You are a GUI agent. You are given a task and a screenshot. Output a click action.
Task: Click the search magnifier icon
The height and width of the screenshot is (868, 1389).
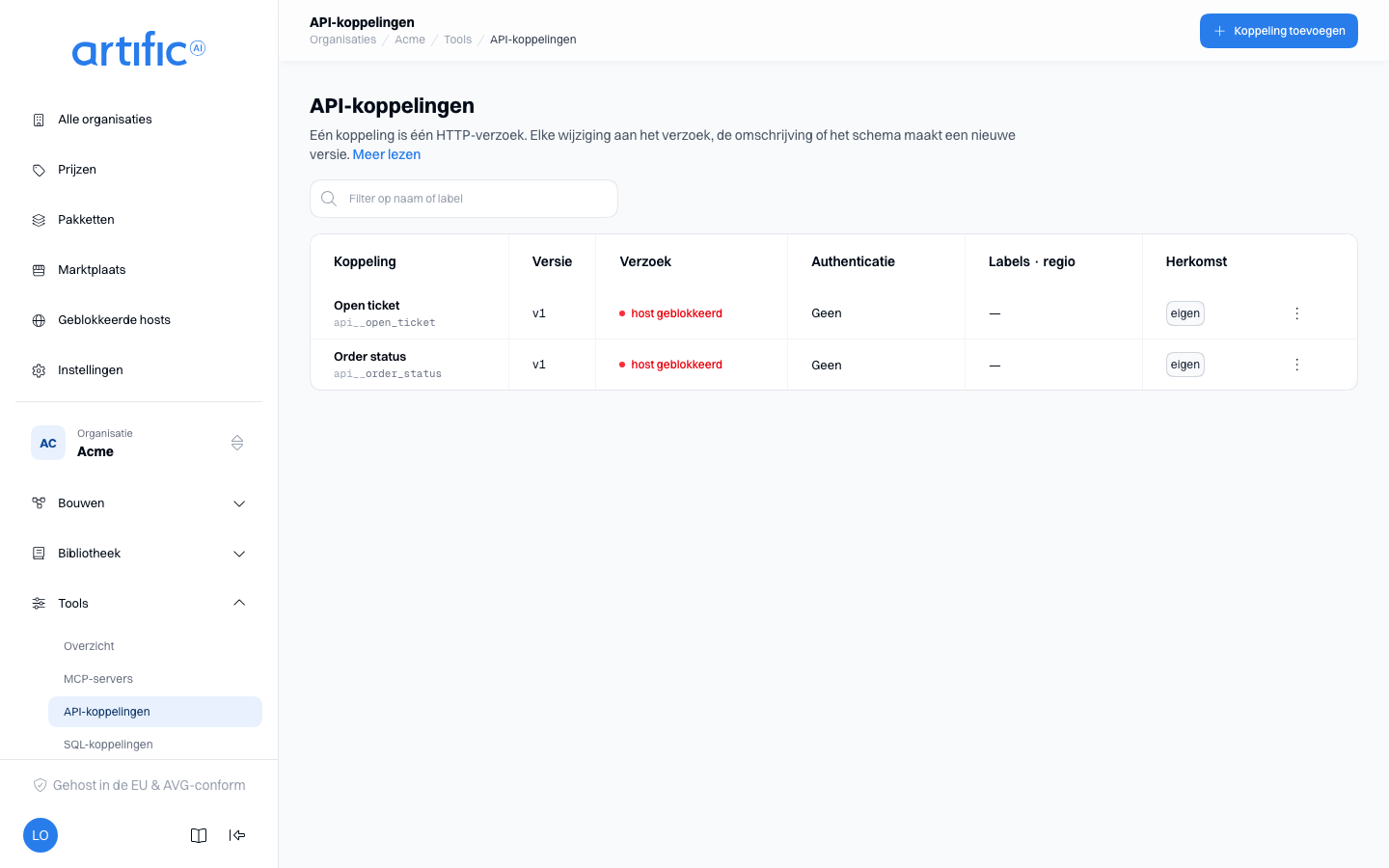tap(329, 199)
